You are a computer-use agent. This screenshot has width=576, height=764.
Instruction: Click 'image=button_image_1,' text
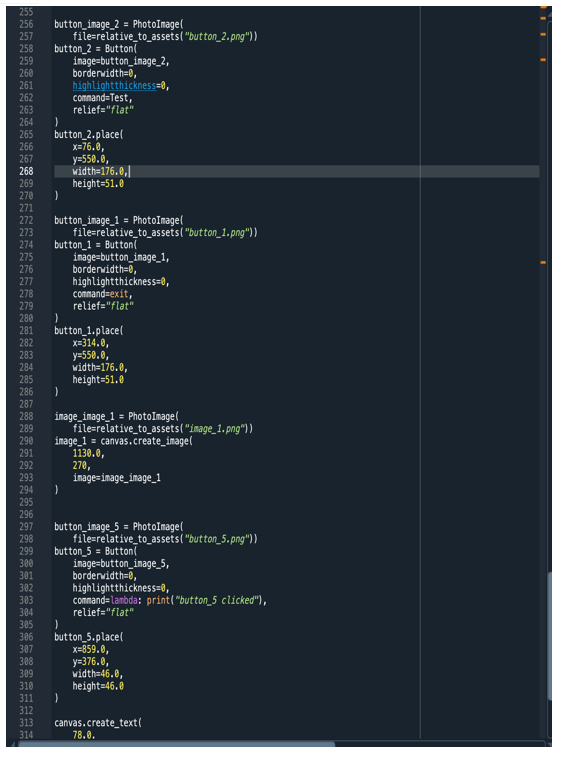(x=121, y=257)
